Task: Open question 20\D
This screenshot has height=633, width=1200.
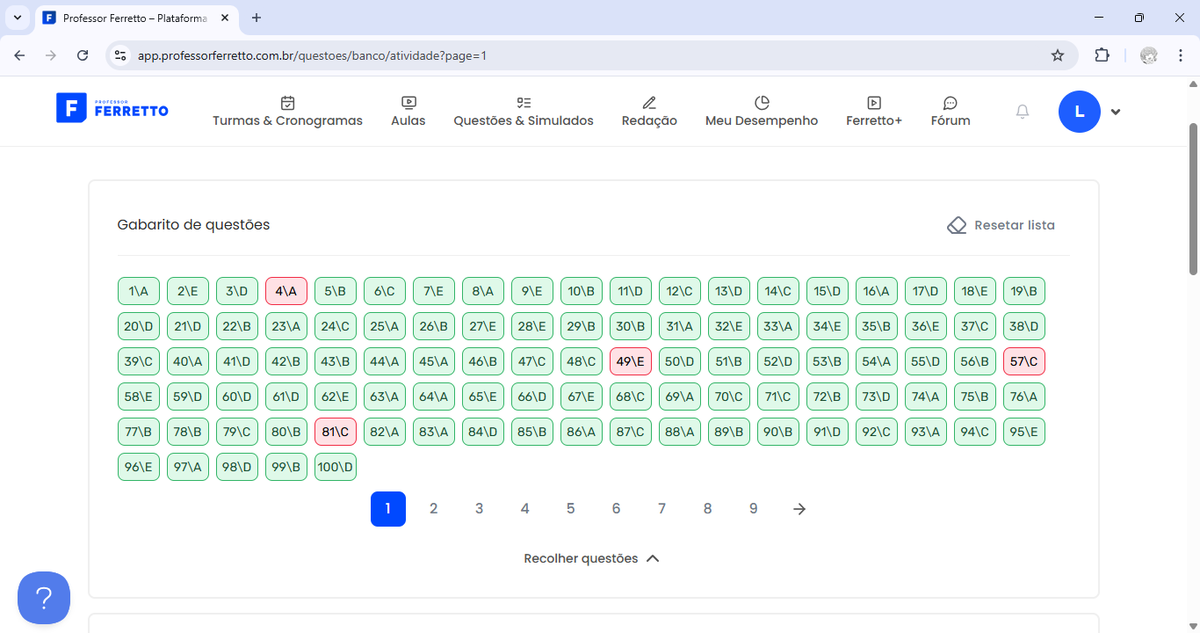Action: click(x=139, y=326)
